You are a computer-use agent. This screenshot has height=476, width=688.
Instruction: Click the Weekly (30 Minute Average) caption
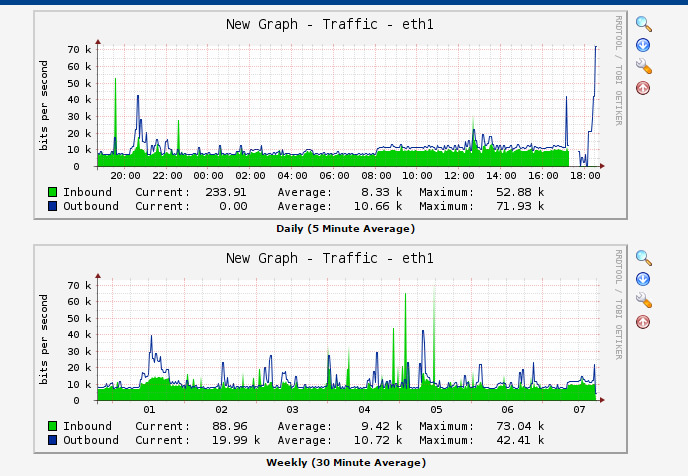[x=345, y=463]
